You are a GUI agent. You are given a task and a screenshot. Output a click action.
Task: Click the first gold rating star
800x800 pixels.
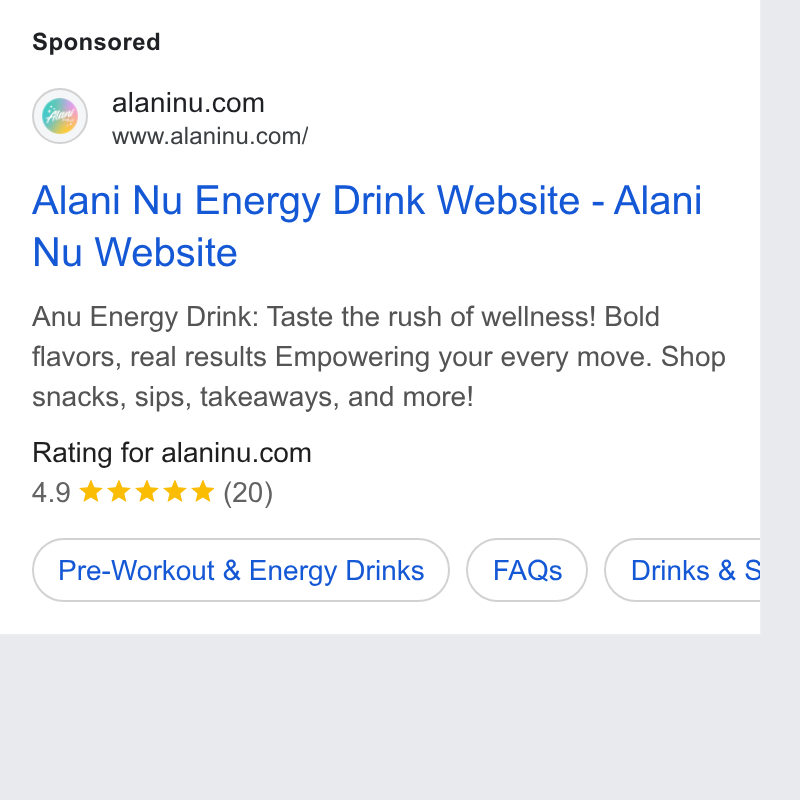[x=91, y=492]
